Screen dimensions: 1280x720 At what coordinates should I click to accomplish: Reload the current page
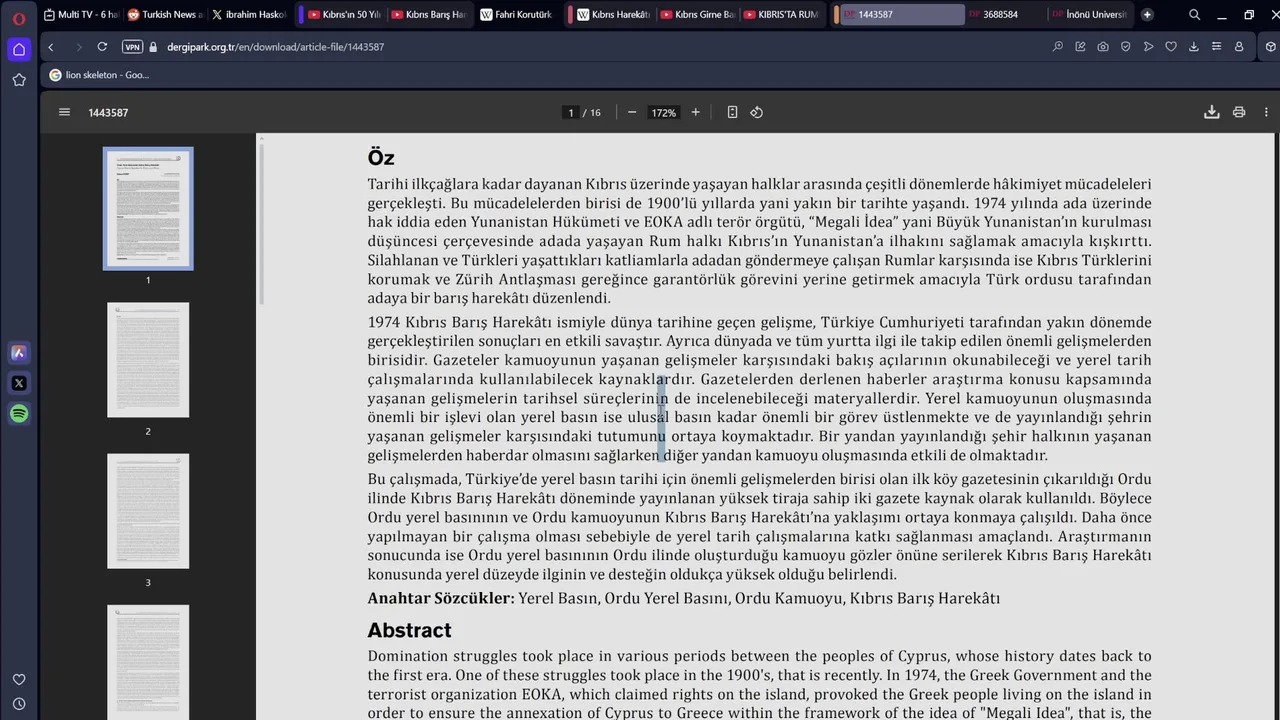(x=102, y=47)
